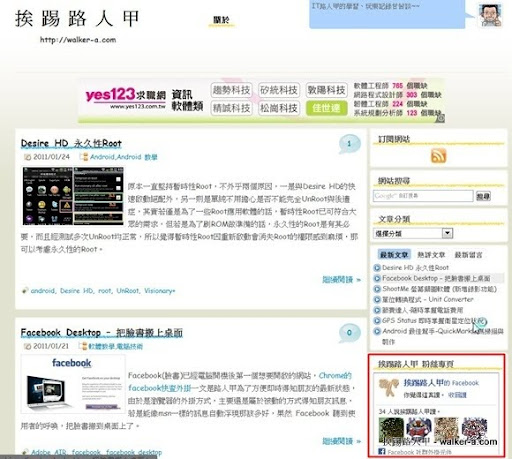The width and height of the screenshot is (512, 459).
Task: Click bullet icon beside ShootMe entry
Action: point(377,289)
